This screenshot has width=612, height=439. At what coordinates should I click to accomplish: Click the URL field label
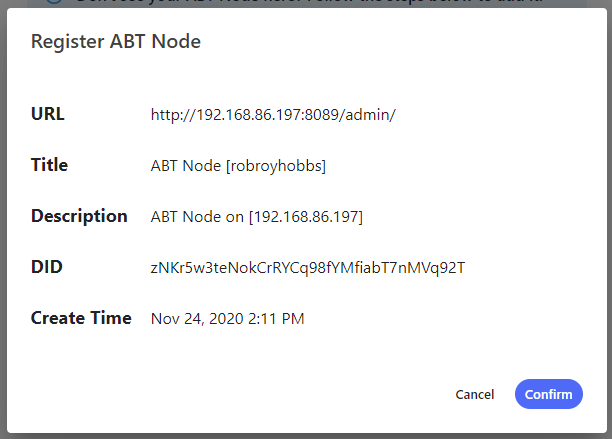pyautogui.click(x=48, y=114)
